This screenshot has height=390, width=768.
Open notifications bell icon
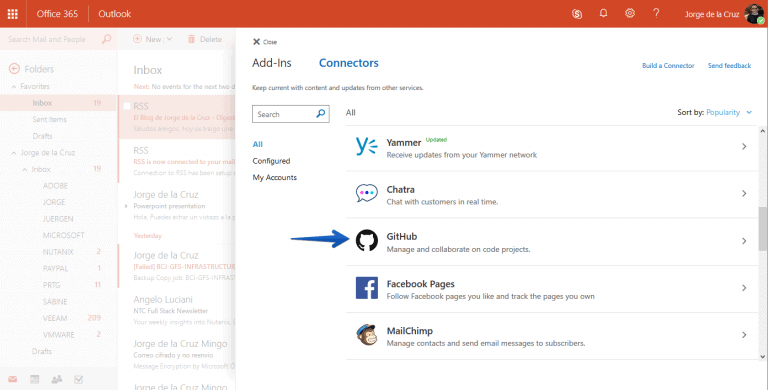pyautogui.click(x=603, y=13)
